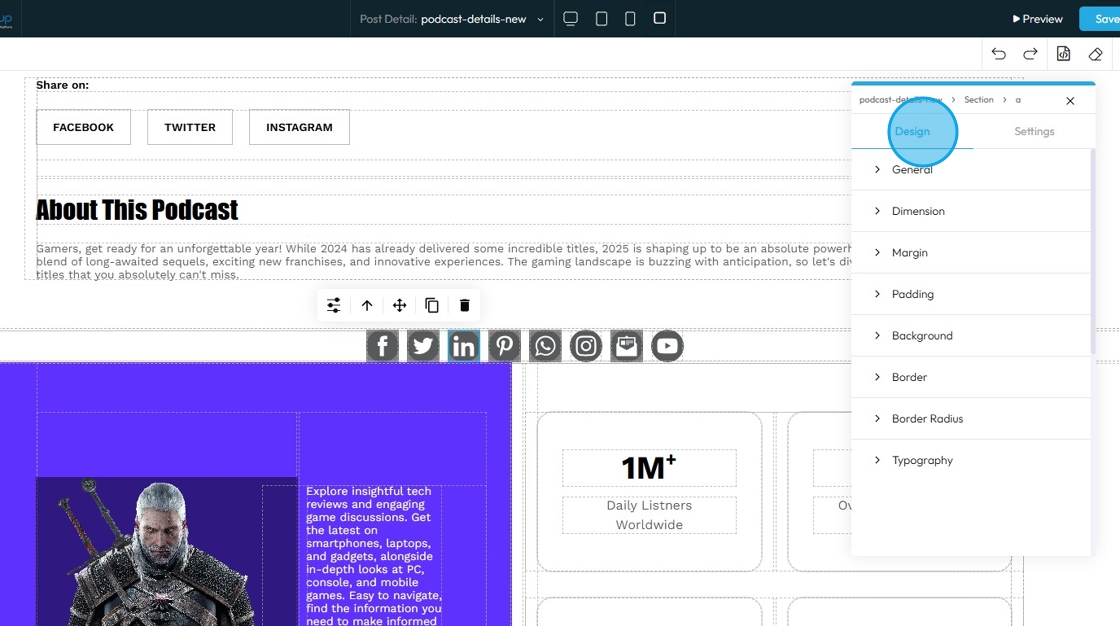The image size is (1120, 626).
Task: Click the Facebook social icon
Action: 382,347
